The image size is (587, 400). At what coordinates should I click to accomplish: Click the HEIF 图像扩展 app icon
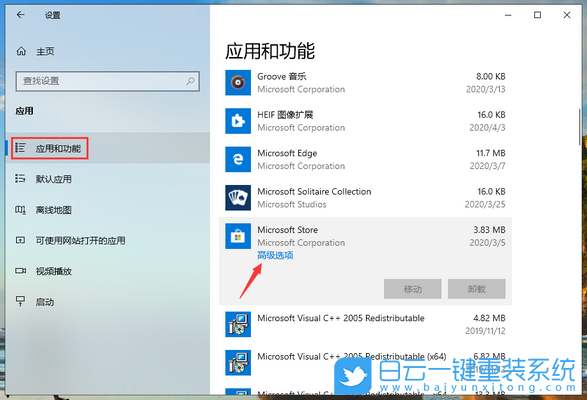tap(238, 121)
